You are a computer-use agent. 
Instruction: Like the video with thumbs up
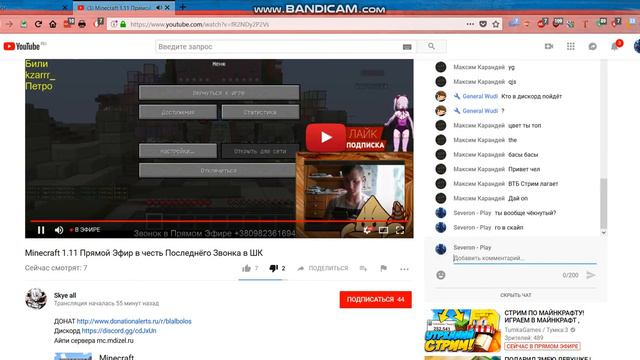246,268
